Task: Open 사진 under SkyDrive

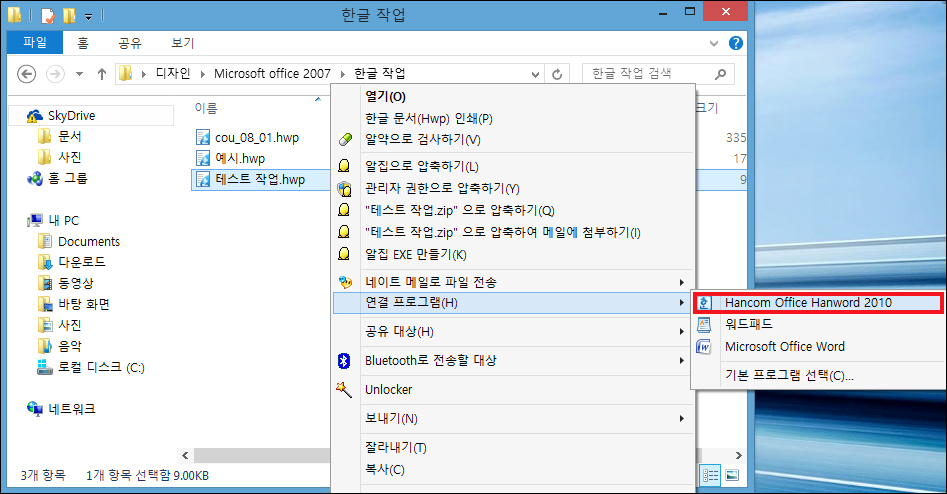Action: tap(69, 158)
